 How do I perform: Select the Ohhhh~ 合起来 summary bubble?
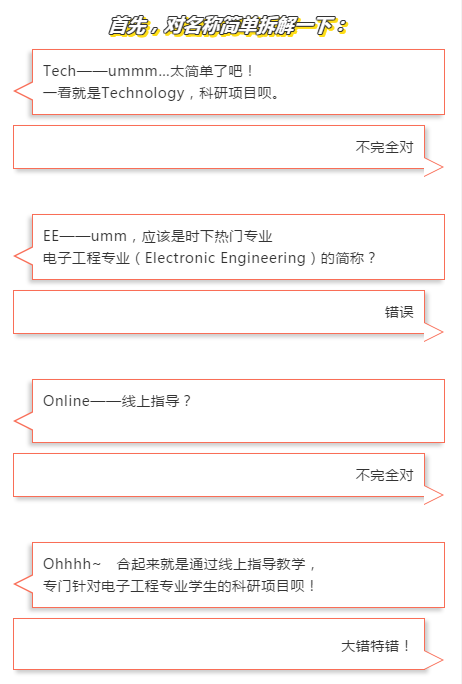[238, 575]
